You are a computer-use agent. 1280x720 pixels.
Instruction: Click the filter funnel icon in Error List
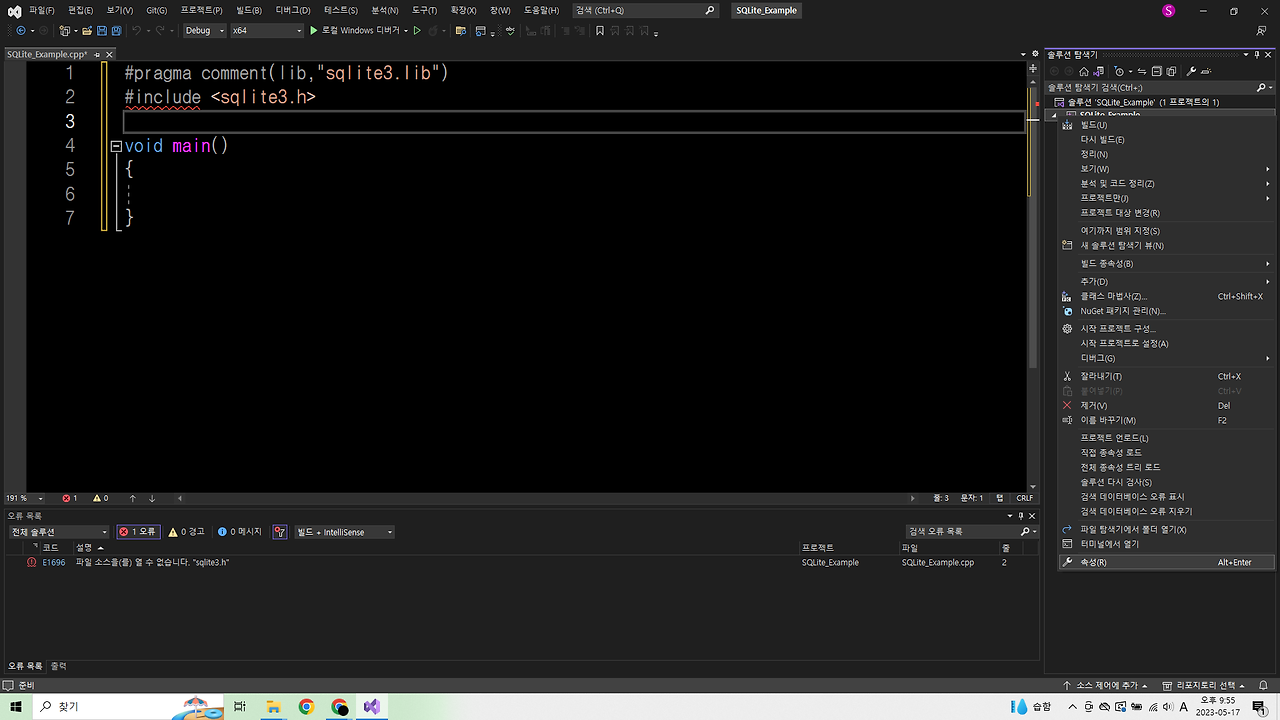point(279,532)
